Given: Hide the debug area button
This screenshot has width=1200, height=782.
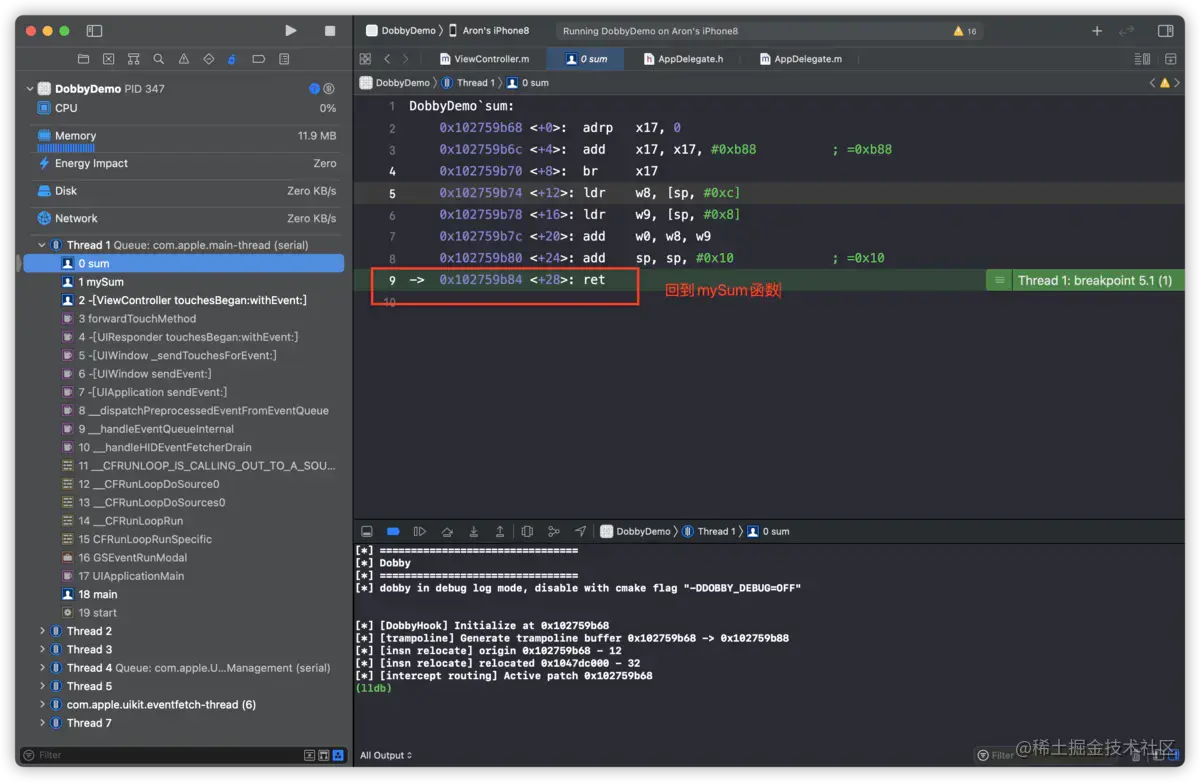Looking at the screenshot, I should point(367,531).
